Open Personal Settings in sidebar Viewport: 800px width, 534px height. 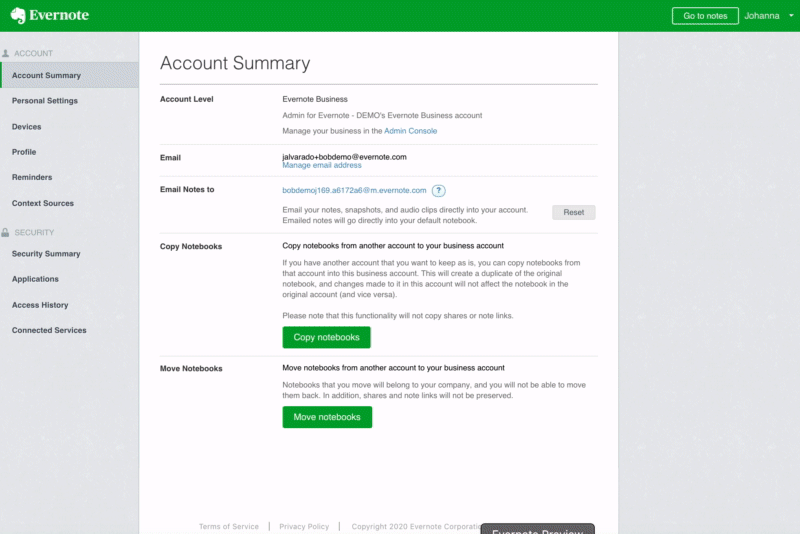[45, 101]
